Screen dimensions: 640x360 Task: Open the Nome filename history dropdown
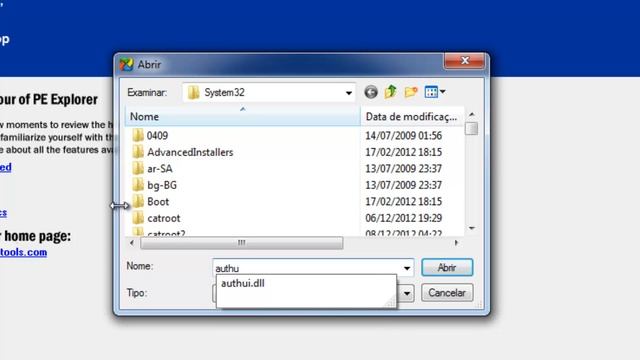coord(407,268)
